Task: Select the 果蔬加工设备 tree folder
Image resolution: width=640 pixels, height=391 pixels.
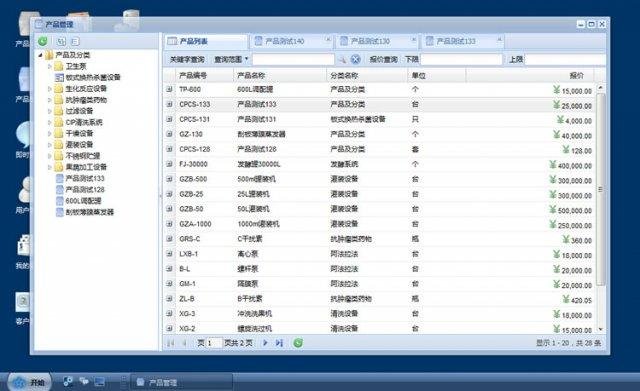Action: pos(86,167)
